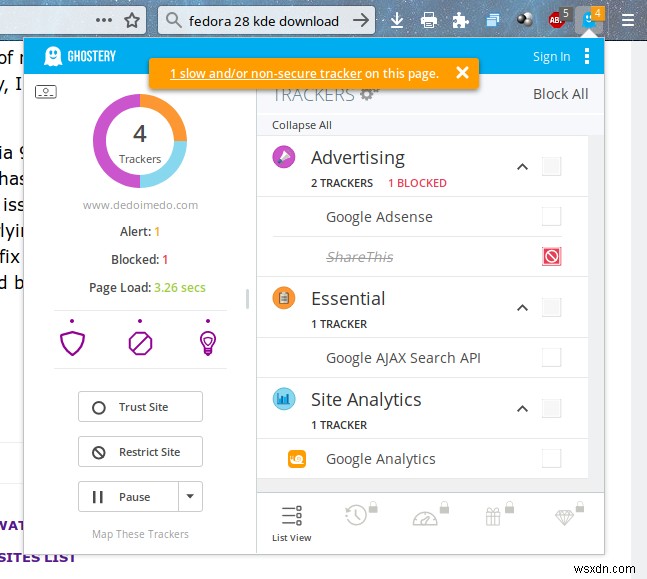Click the Google Analytics tracker name
Screen dimensions: 647x579
[x=380, y=459]
